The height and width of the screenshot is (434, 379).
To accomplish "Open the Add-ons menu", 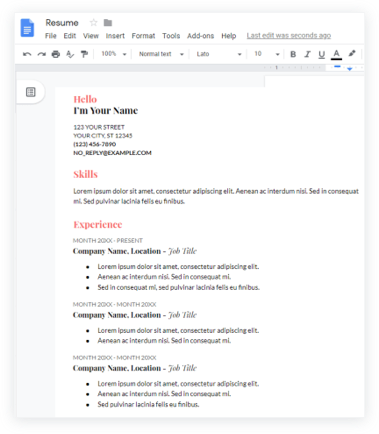I will point(200,36).
